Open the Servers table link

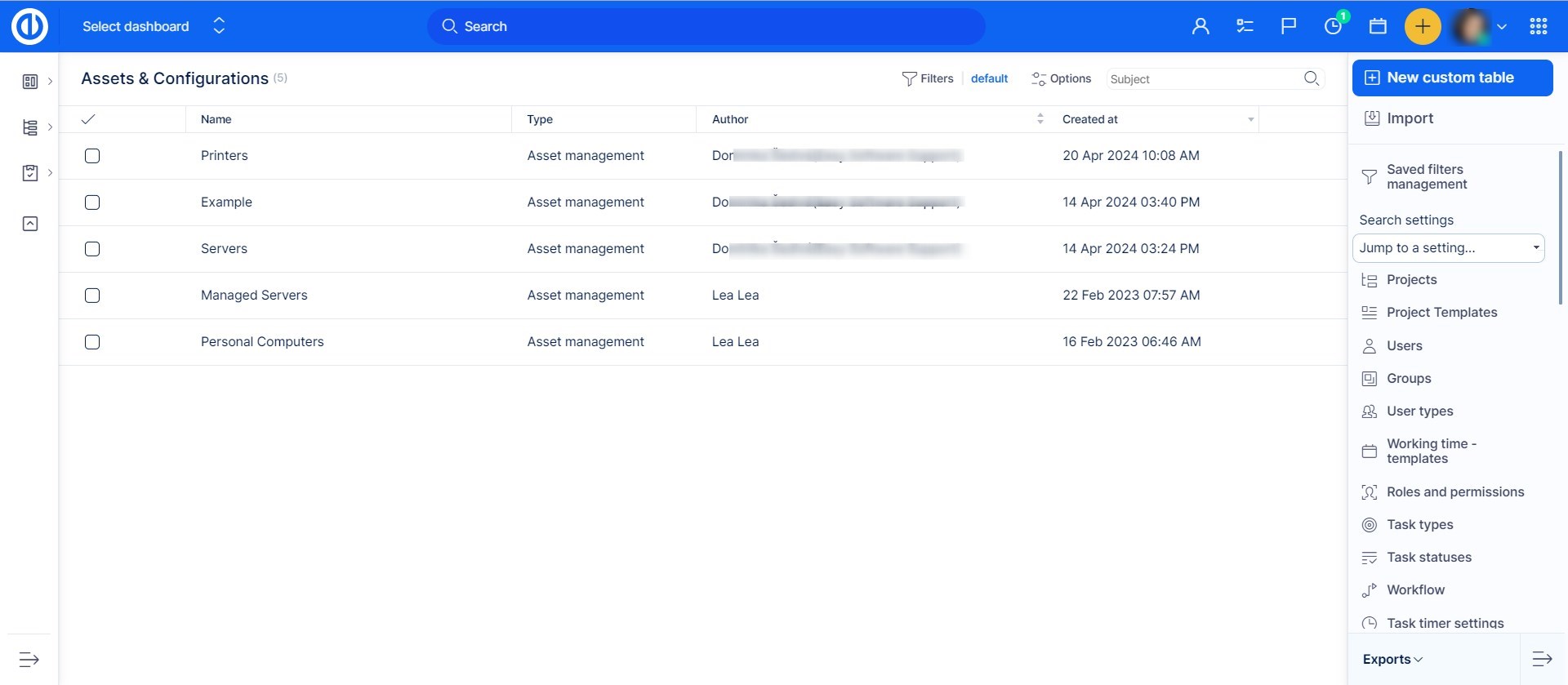coord(224,249)
